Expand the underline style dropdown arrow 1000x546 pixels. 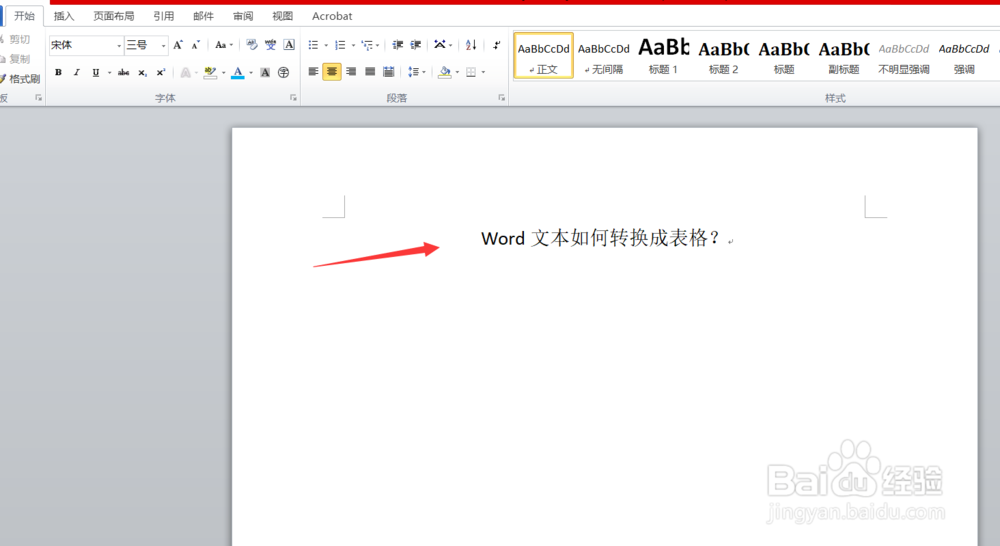[110, 73]
